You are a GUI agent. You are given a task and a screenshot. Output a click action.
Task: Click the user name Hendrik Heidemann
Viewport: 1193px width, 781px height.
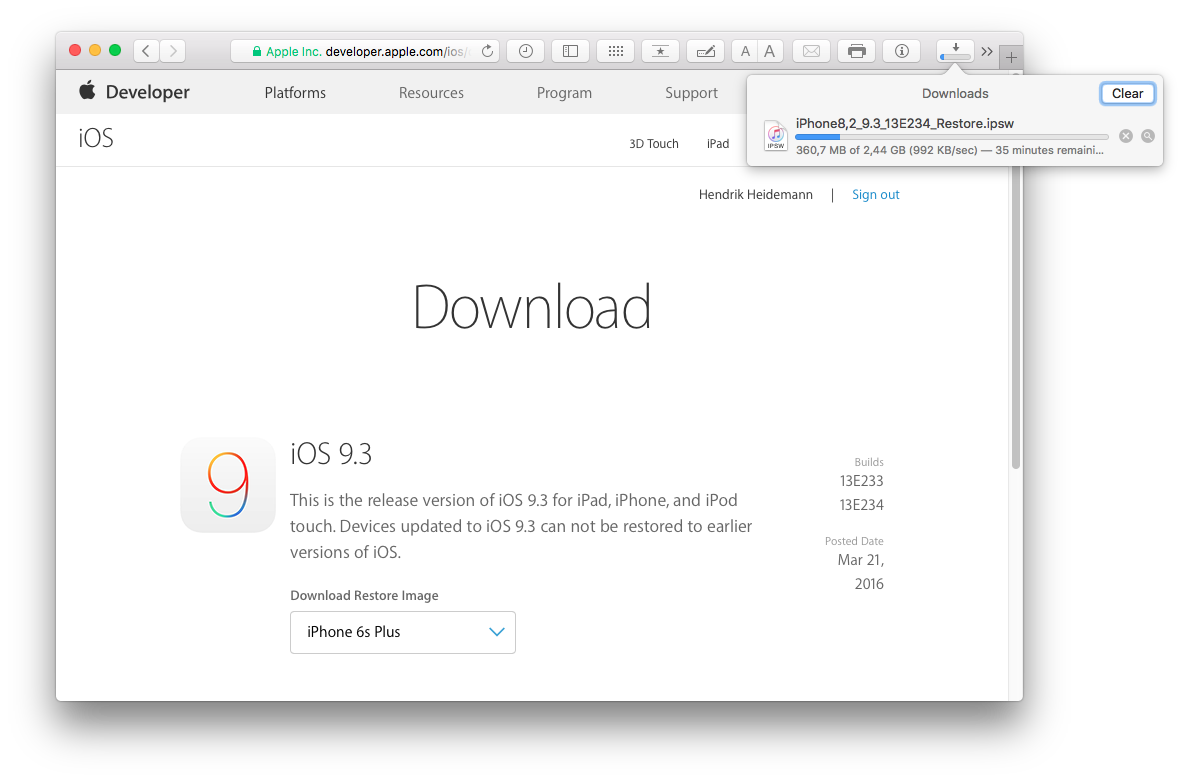click(756, 195)
